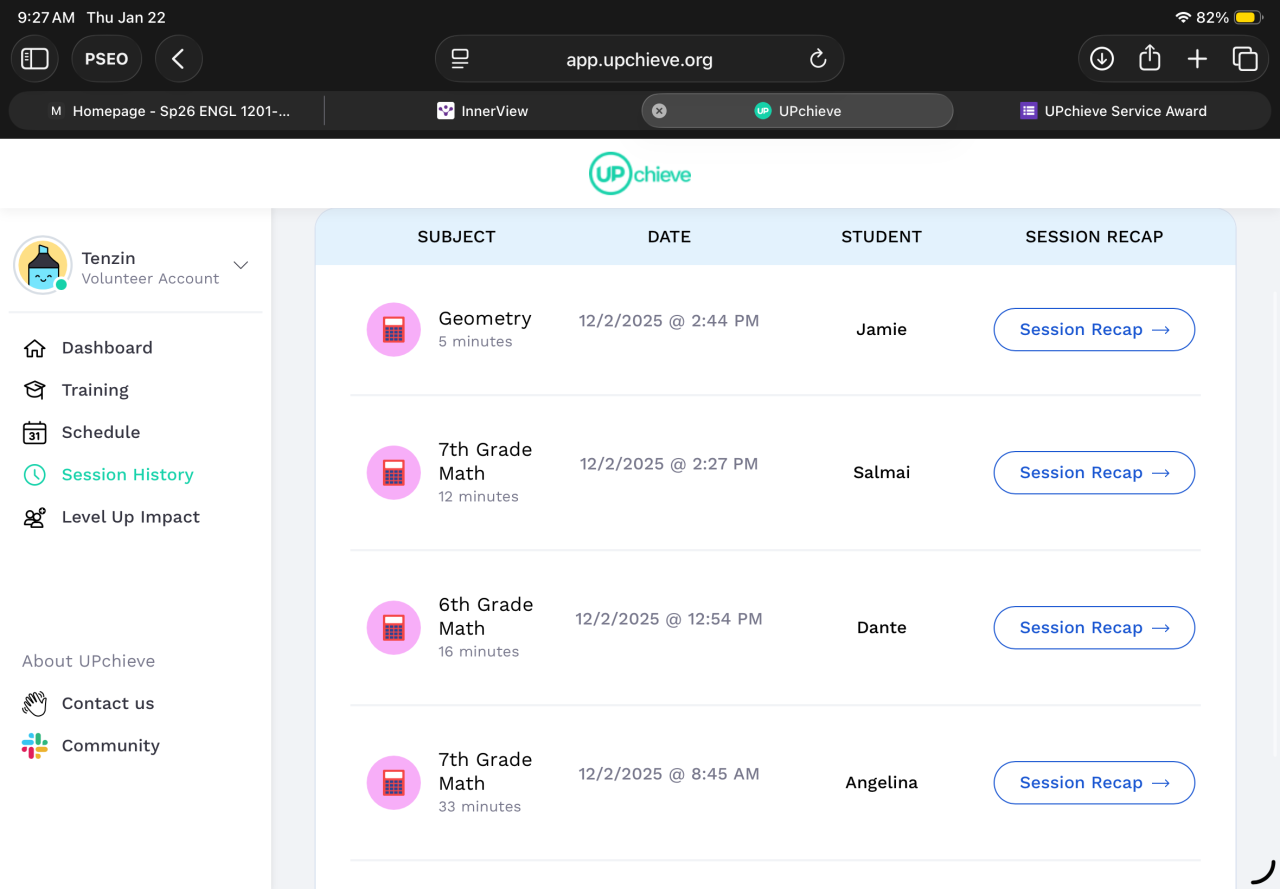This screenshot has height=889, width=1280.
Task: Click the Schedule calendar icon
Action: [x=35, y=432]
